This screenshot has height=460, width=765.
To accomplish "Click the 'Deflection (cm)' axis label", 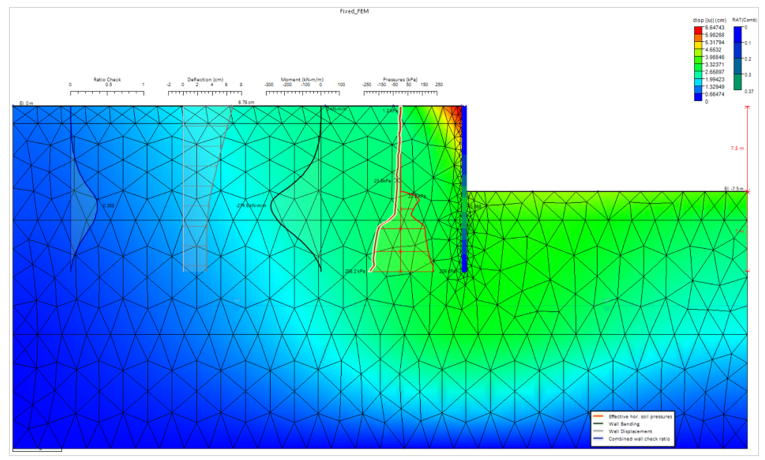I will click(x=205, y=80).
